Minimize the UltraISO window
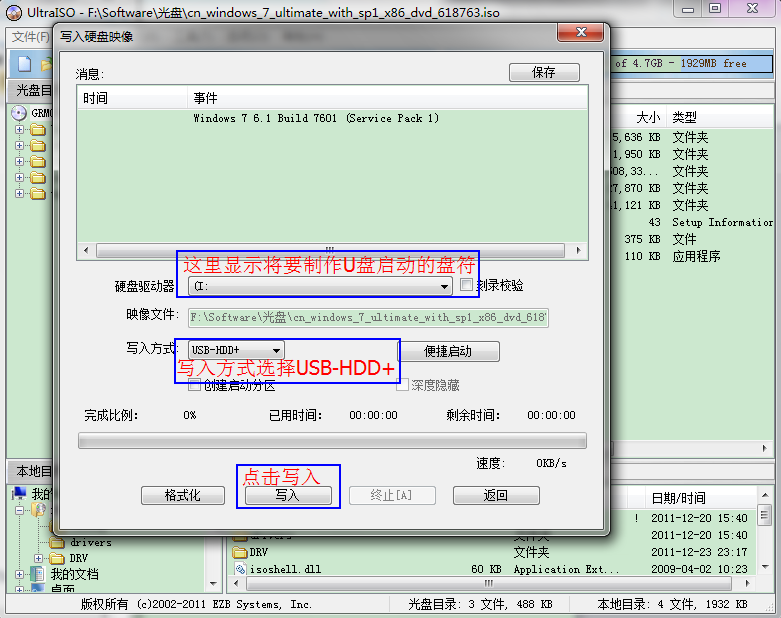The height and width of the screenshot is (618, 781). [x=688, y=8]
